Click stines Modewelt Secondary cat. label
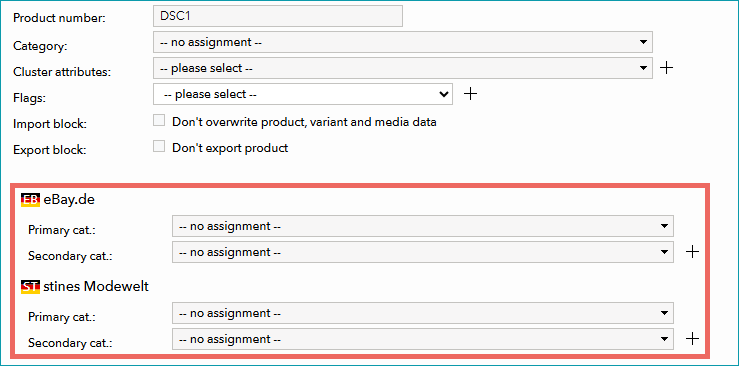739x366 pixels. (70, 343)
